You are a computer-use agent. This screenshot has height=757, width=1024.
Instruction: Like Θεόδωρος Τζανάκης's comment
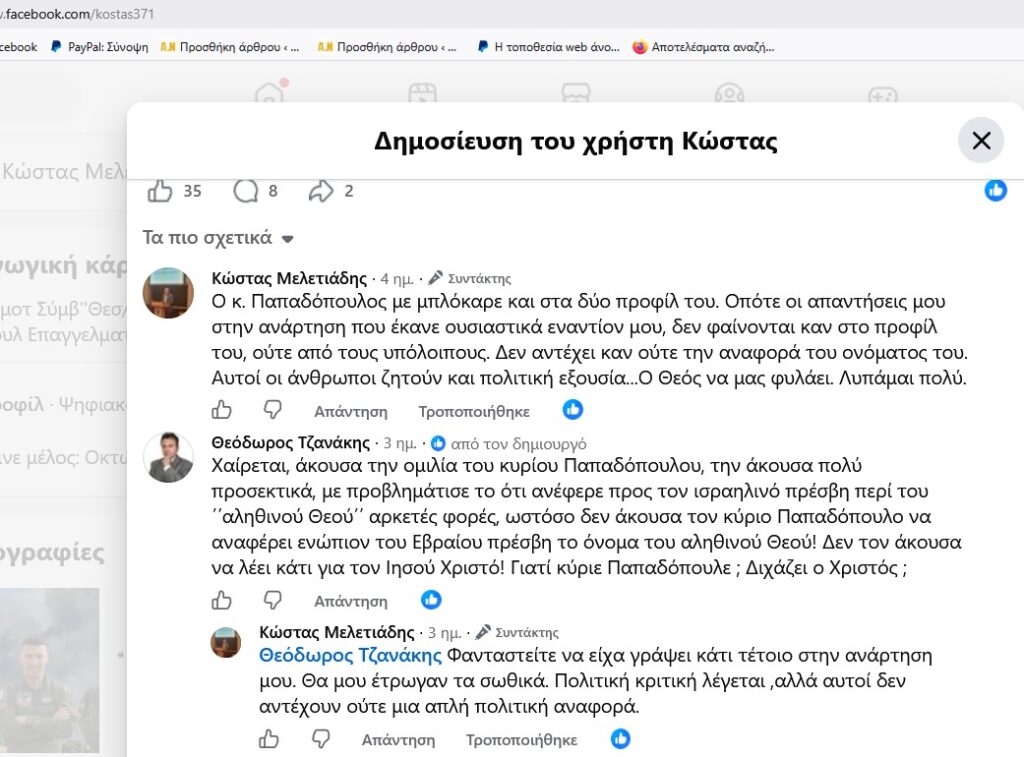click(x=221, y=600)
